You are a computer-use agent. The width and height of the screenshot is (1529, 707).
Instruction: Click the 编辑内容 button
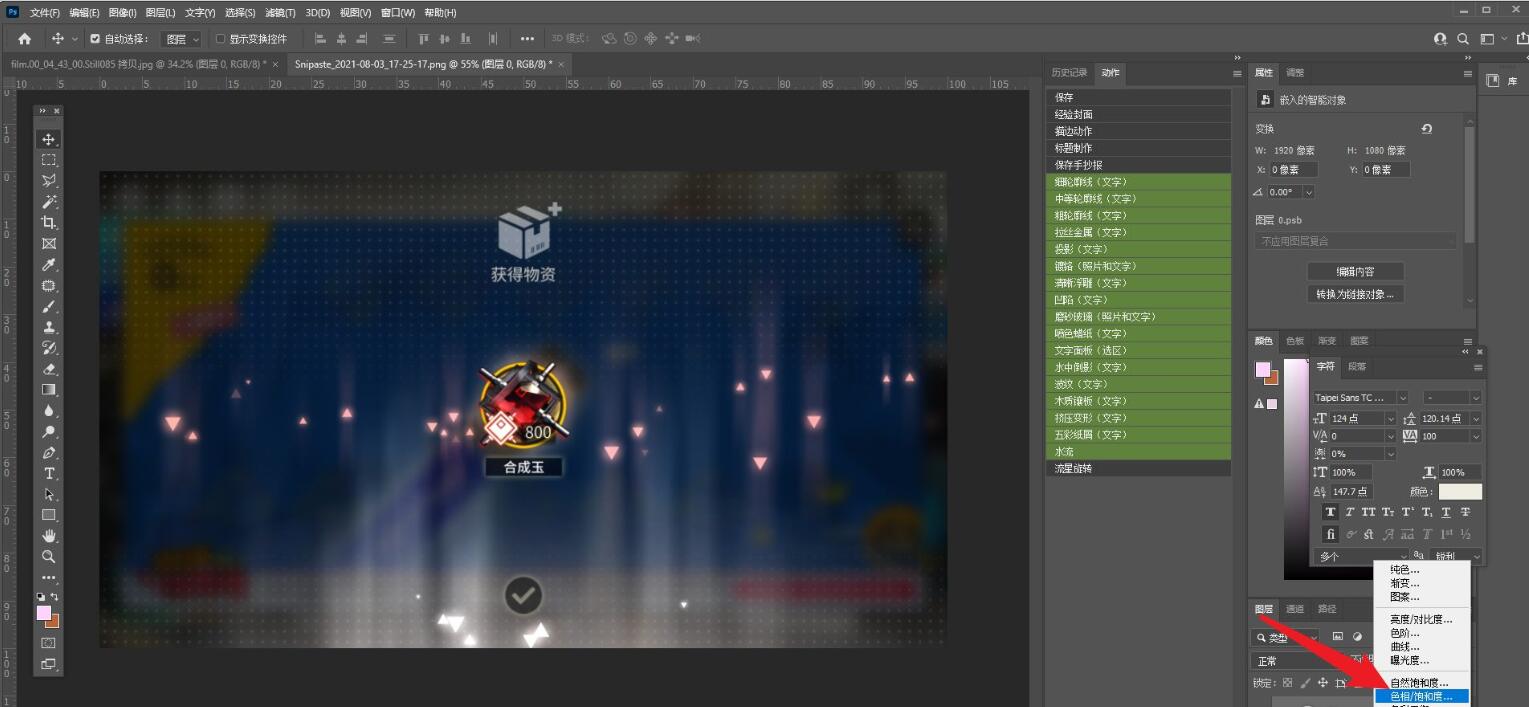(1356, 272)
